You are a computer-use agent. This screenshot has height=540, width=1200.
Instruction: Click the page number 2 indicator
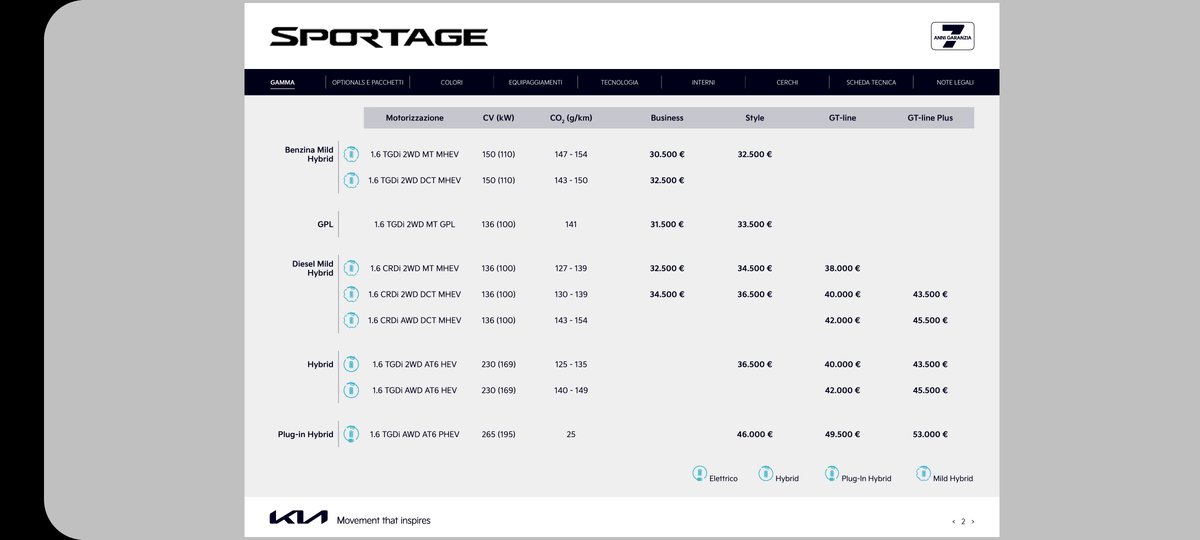click(x=963, y=521)
